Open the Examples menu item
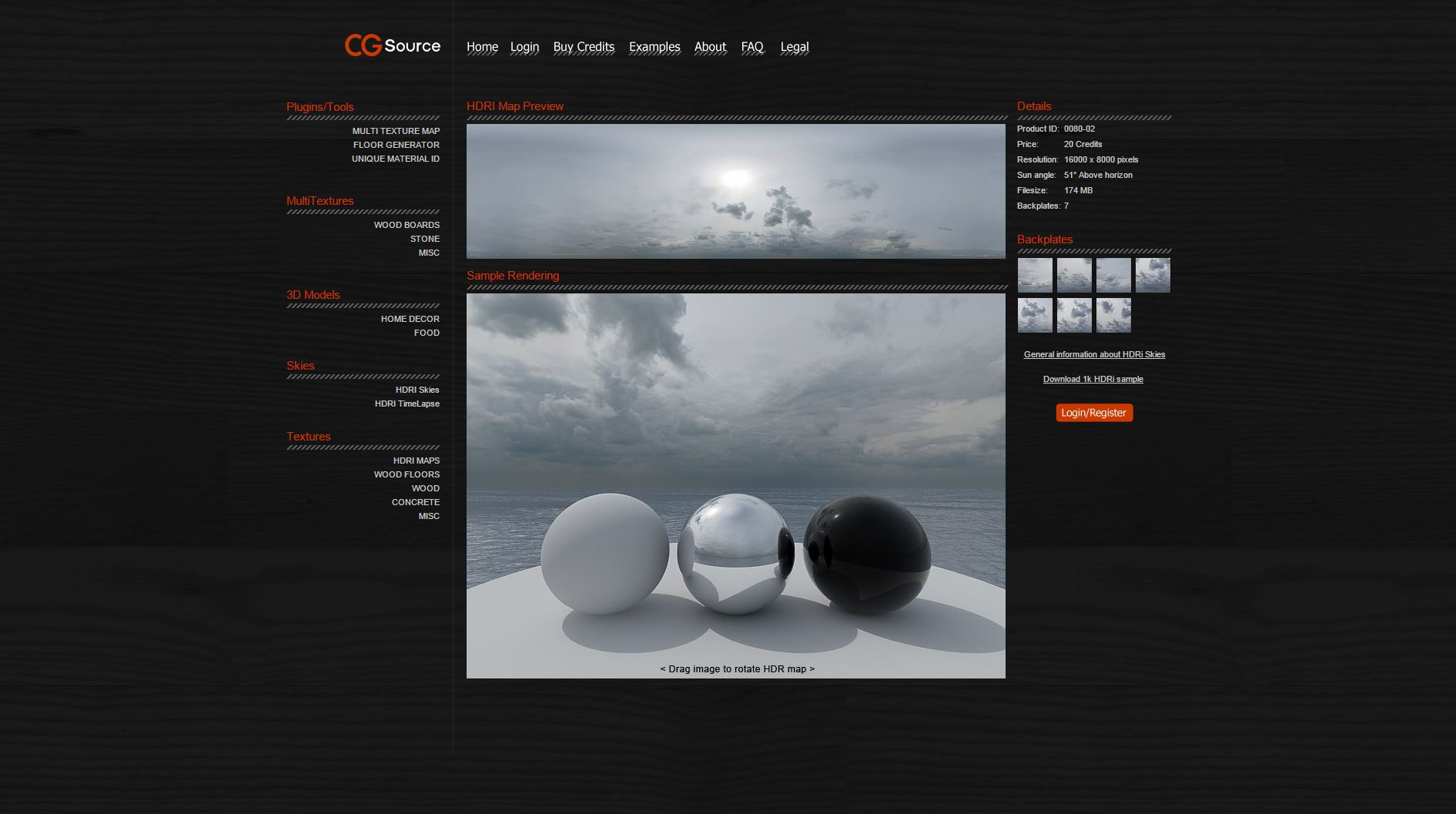The image size is (1456, 814). point(654,47)
